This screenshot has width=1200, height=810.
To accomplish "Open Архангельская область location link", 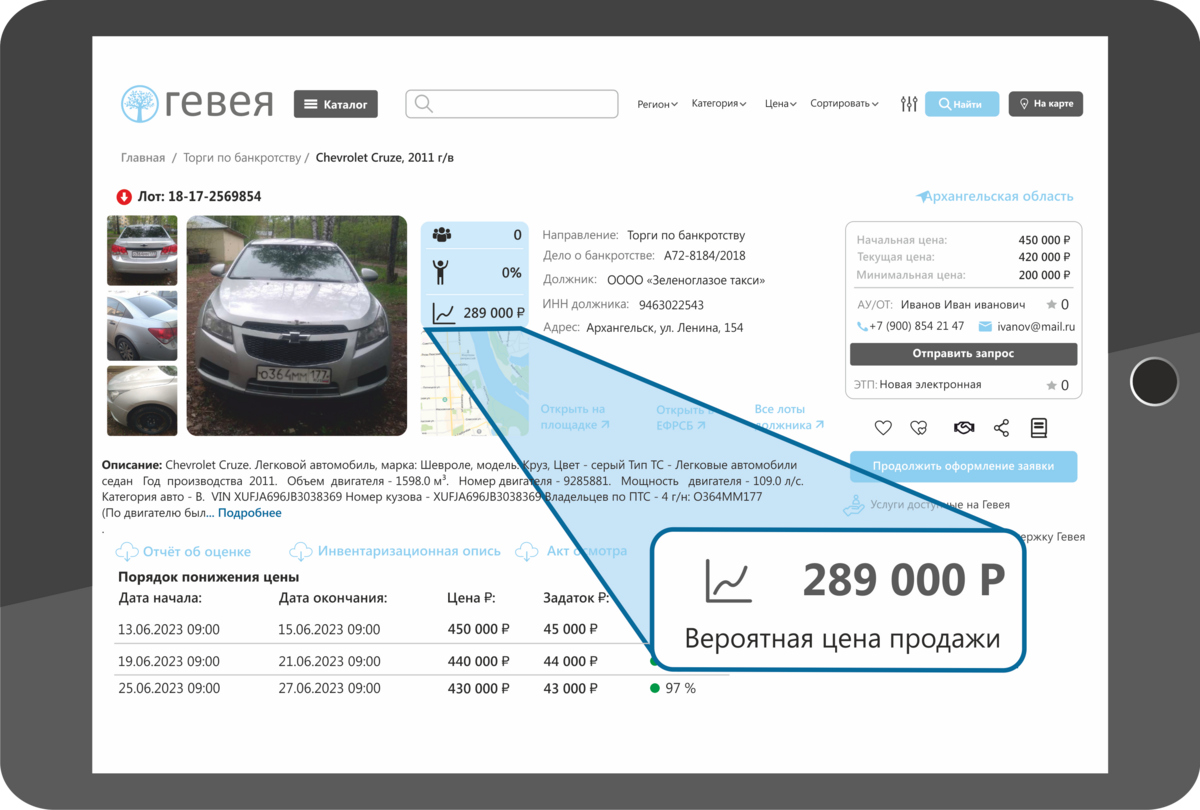I will click(995, 197).
